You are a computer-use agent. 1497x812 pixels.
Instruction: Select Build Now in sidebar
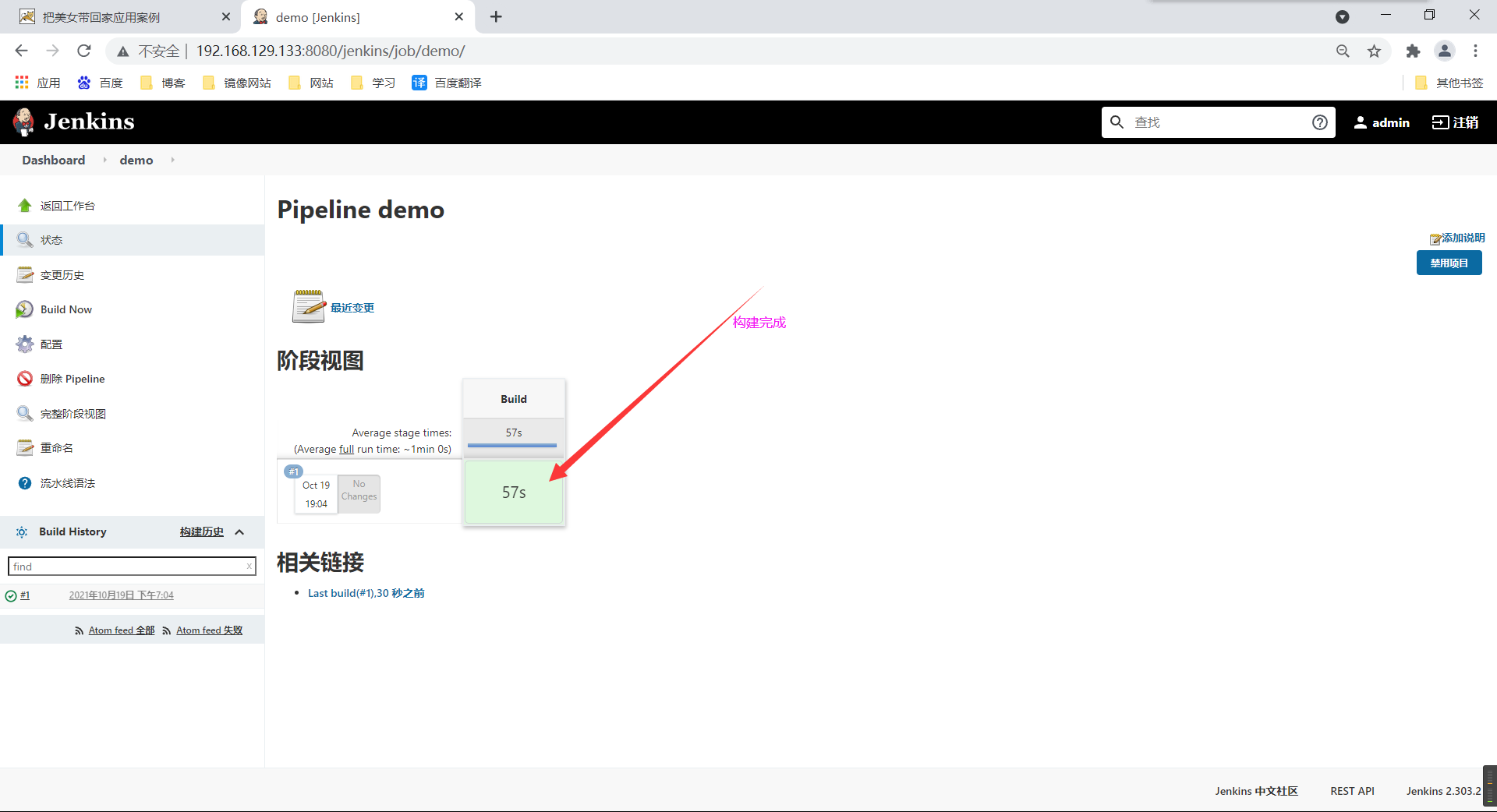(66, 309)
